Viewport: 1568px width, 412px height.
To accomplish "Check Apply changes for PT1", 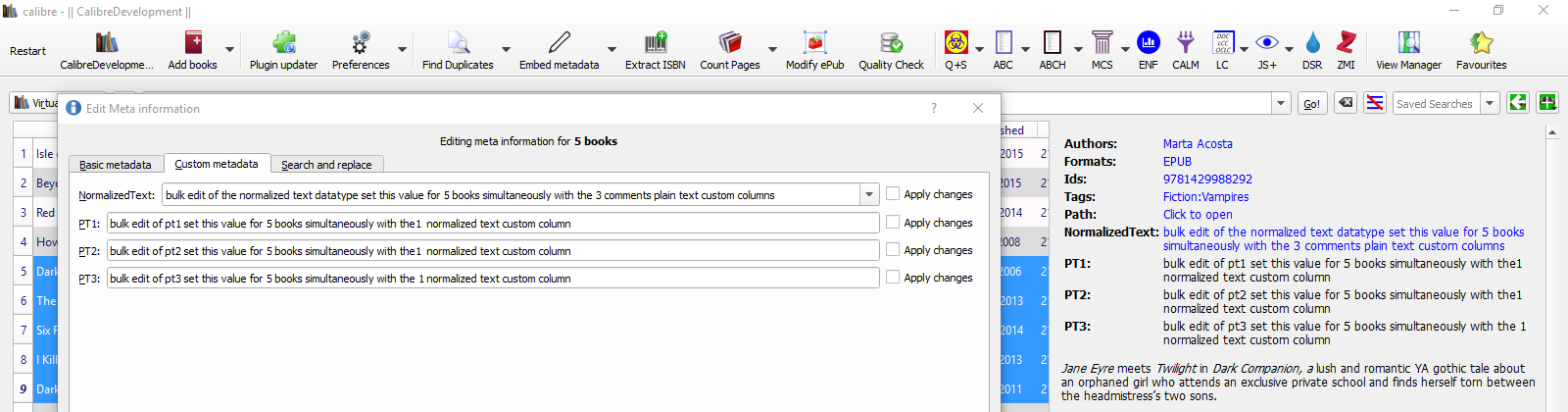I will coord(893,223).
